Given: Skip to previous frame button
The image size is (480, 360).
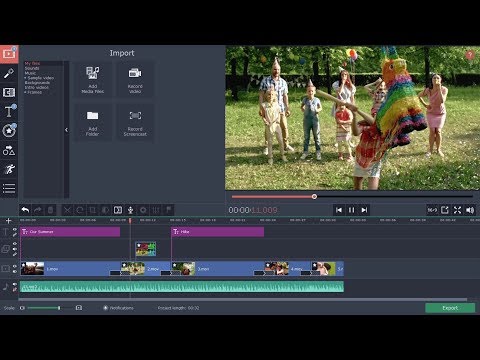Looking at the screenshot, I should (339, 210).
